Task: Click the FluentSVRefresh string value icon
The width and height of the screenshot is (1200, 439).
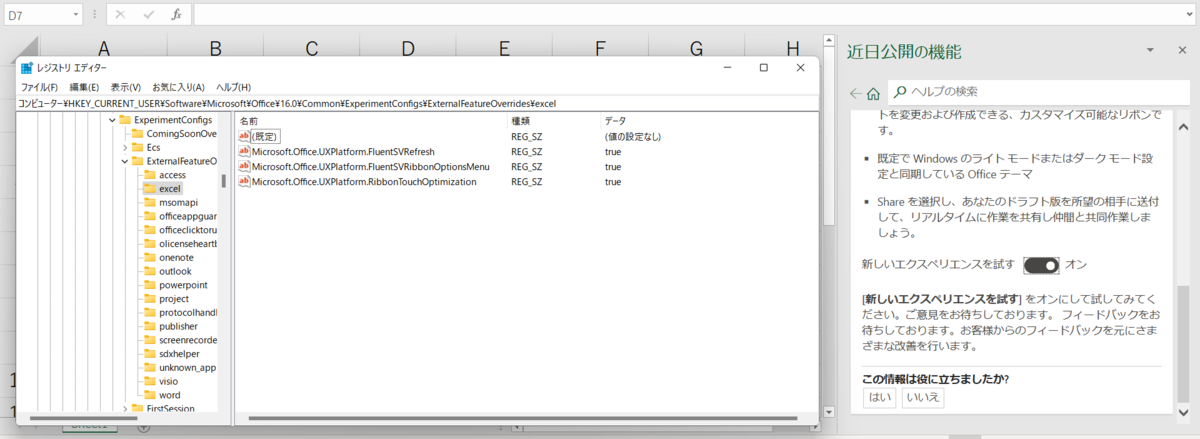Action: [x=244, y=151]
